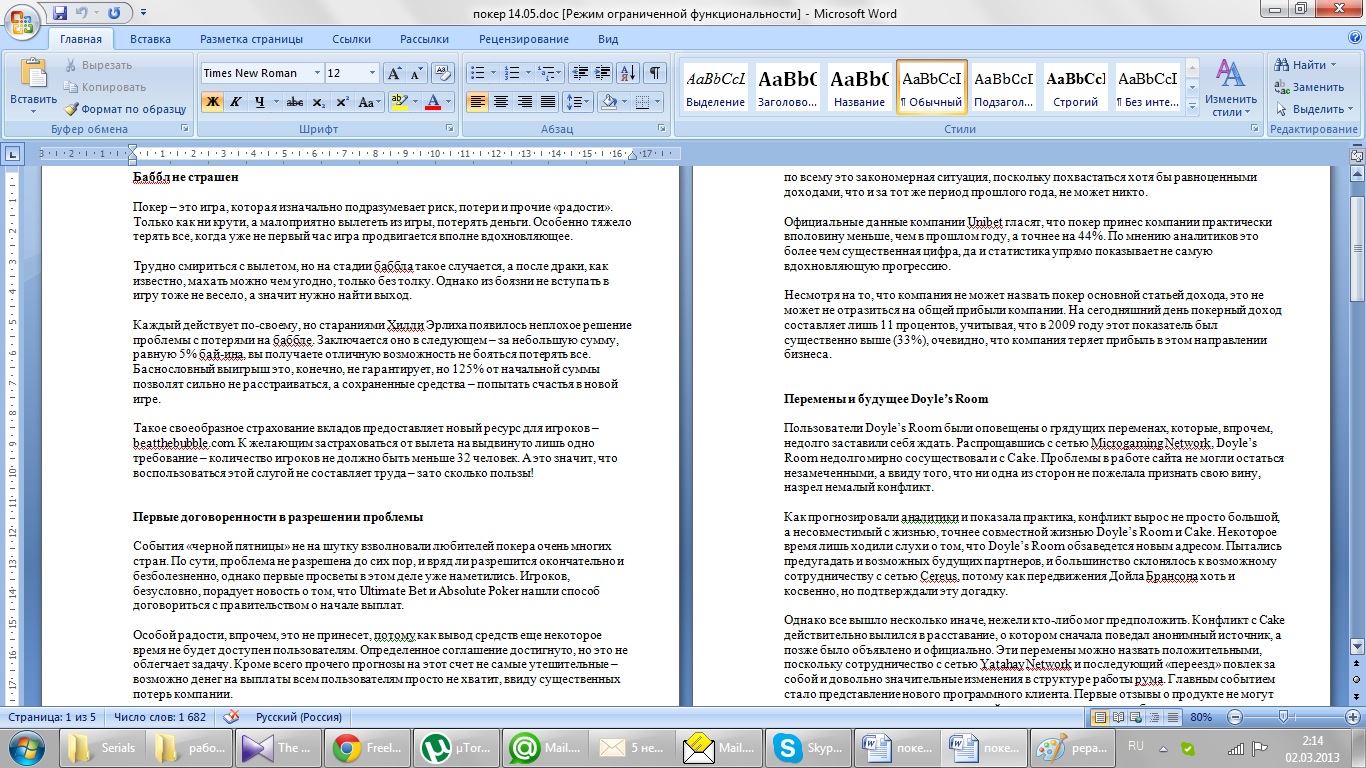The width and height of the screenshot is (1366, 768).
Task: Open the multilevel list menu
Action: pyautogui.click(x=549, y=73)
